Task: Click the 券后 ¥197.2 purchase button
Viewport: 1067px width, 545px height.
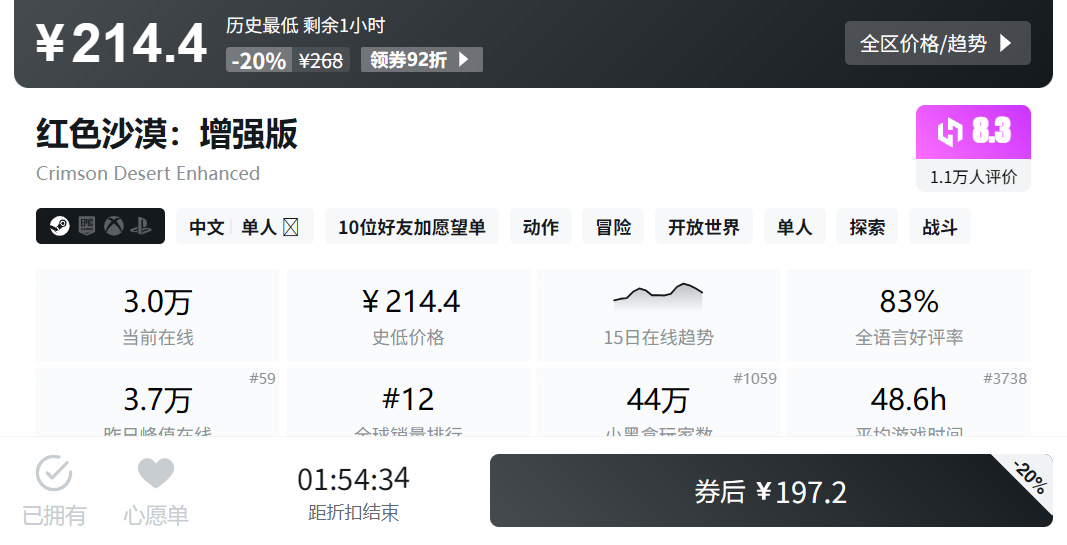Action: click(x=771, y=491)
